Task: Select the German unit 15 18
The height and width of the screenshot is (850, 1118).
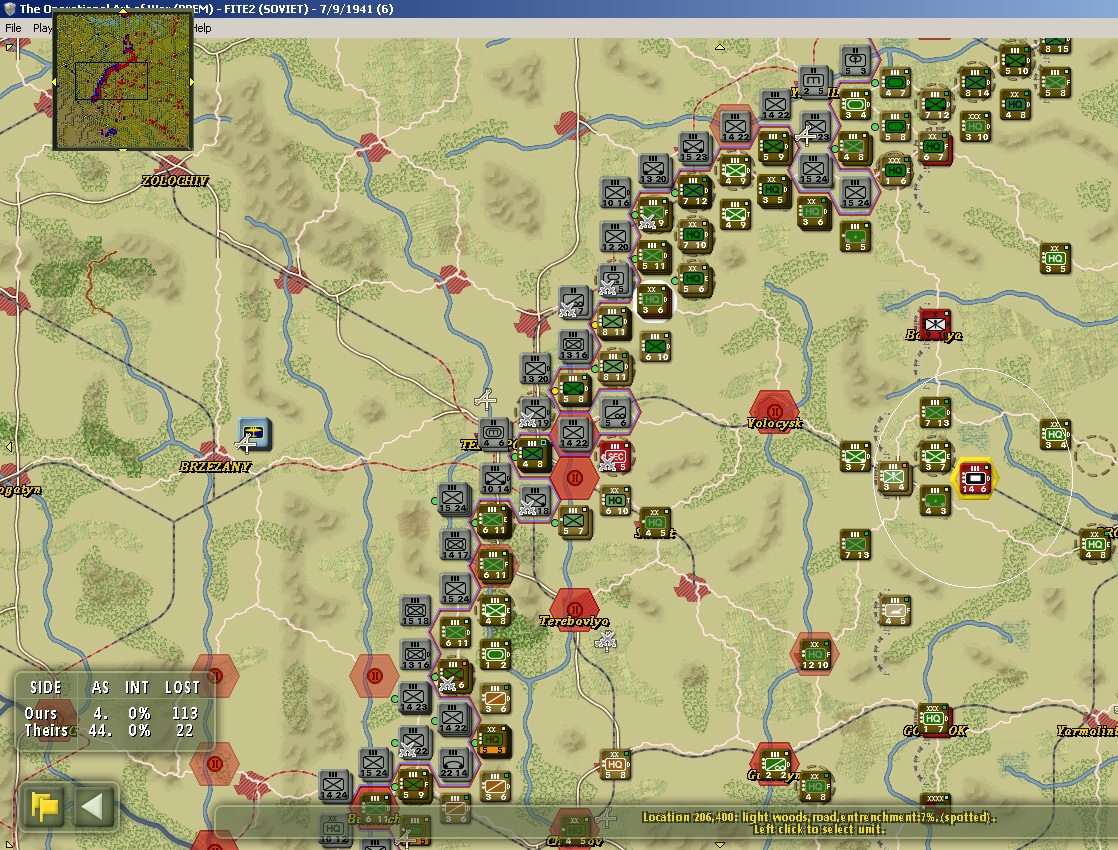Action: [415, 611]
